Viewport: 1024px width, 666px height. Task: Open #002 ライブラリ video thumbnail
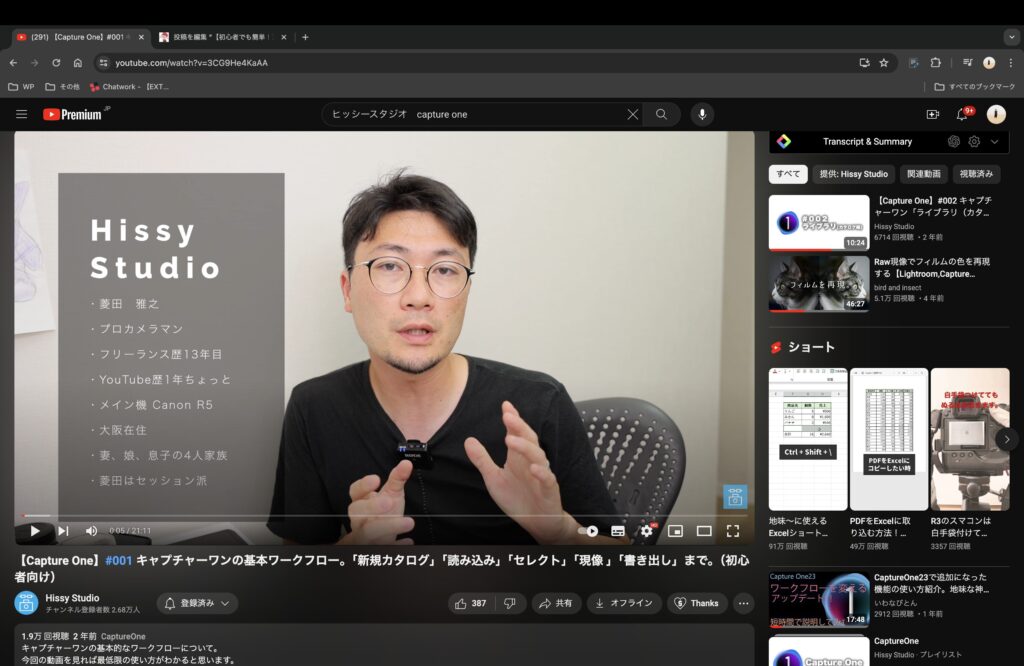(819, 223)
